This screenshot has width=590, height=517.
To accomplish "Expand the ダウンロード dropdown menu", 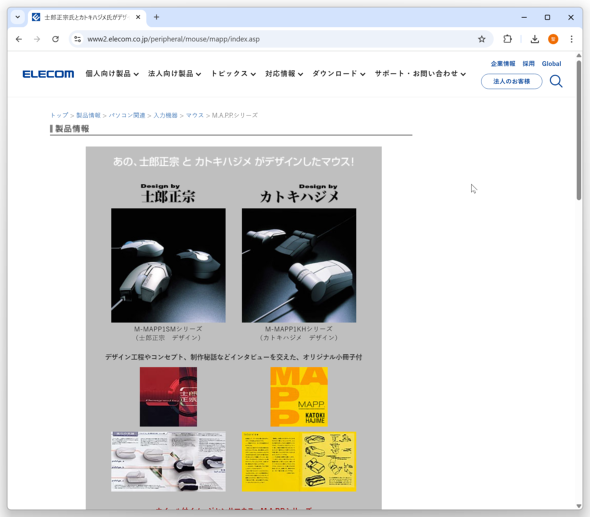I will 339,74.
